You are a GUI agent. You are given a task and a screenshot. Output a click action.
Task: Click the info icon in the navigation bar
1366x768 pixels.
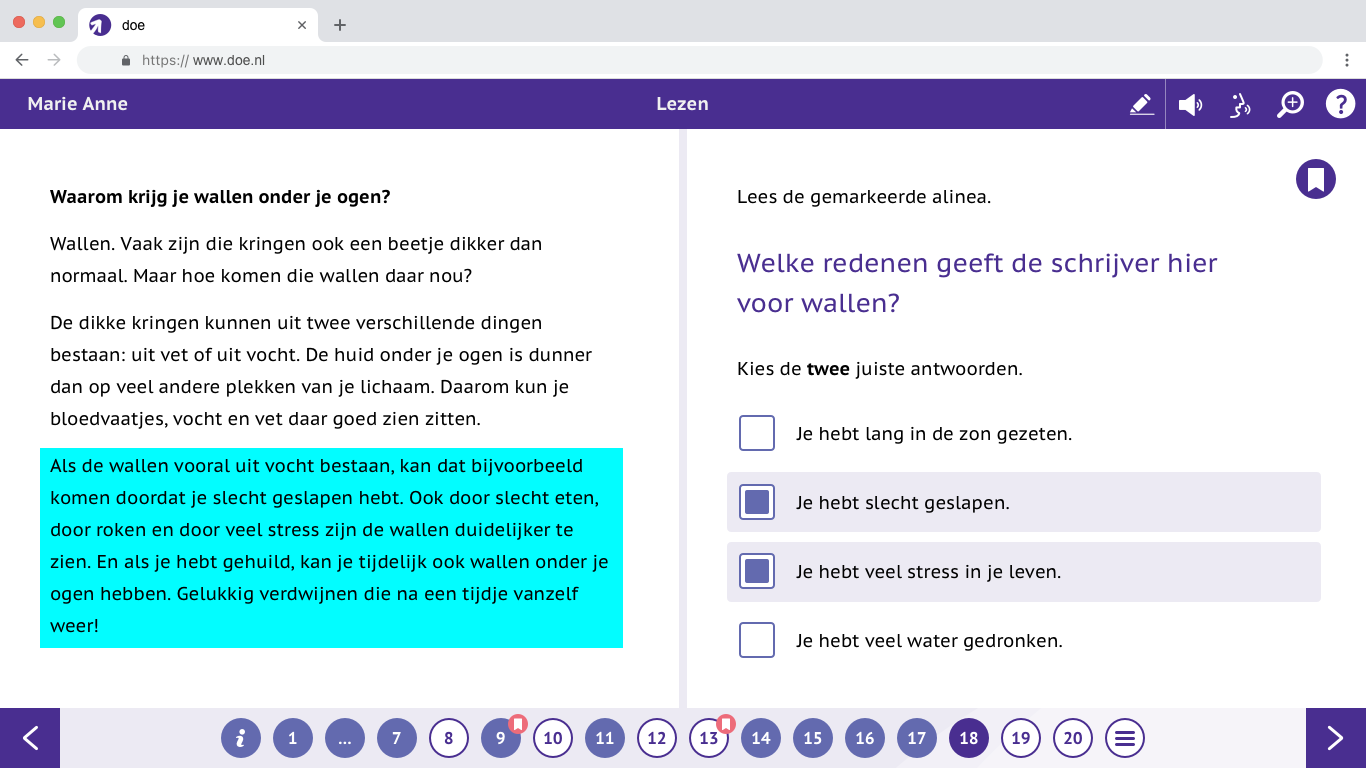coord(241,737)
